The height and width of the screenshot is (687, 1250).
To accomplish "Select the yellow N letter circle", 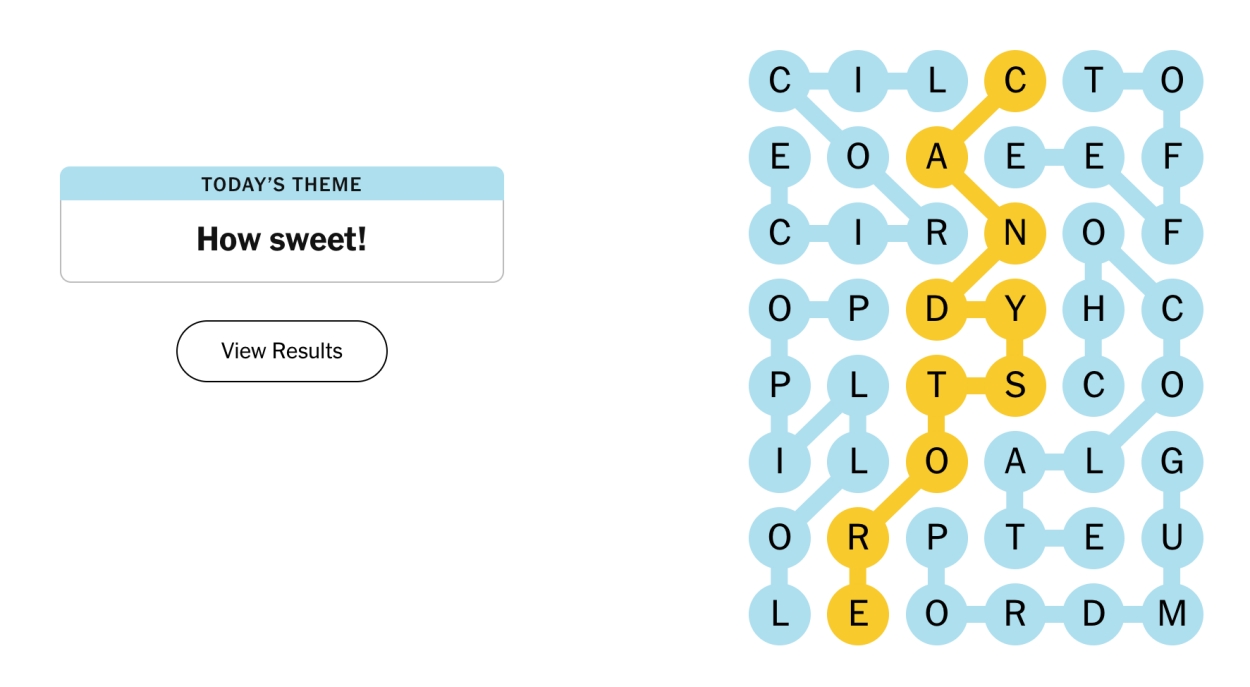I will point(1012,232).
